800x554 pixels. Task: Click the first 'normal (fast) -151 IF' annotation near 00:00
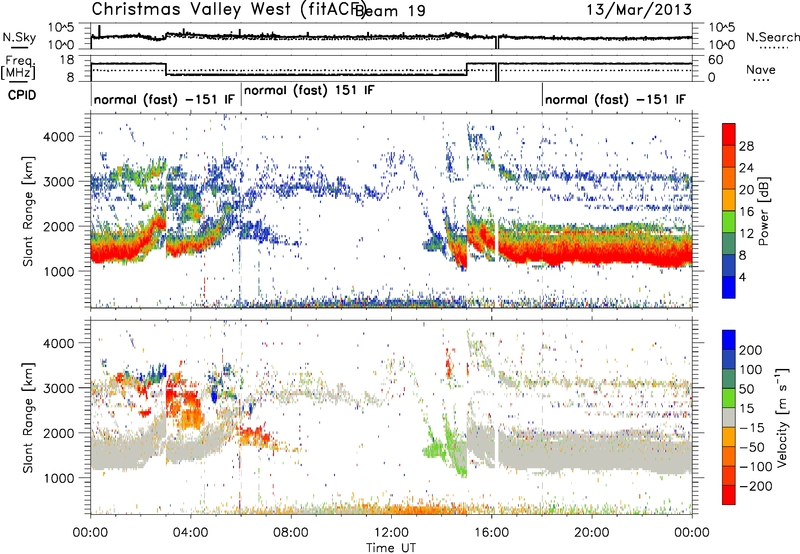point(164,99)
